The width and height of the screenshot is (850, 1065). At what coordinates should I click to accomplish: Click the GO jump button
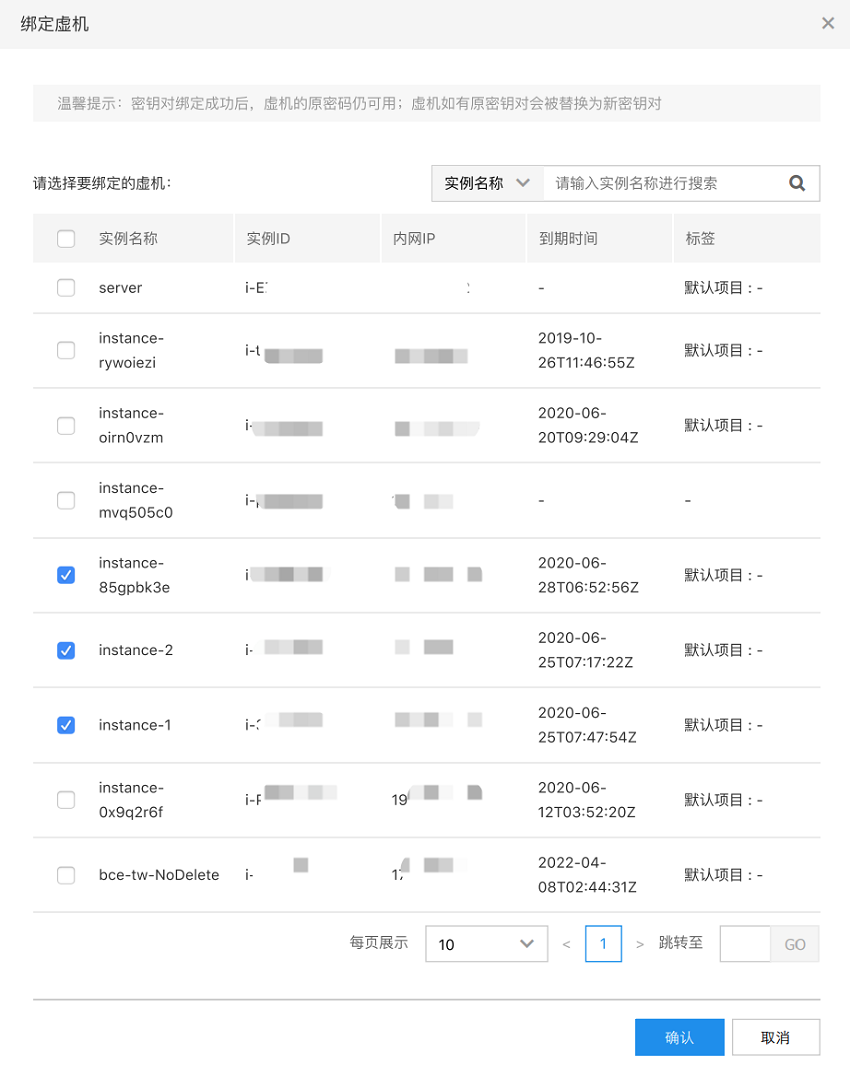tap(795, 944)
